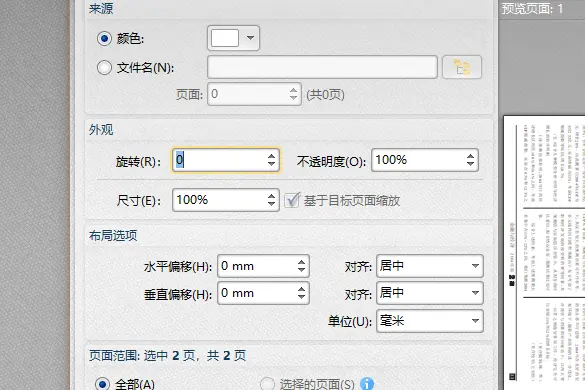Increase 水平偏移 with up arrow
Viewport: 585px width, 390px height.
pos(301,262)
